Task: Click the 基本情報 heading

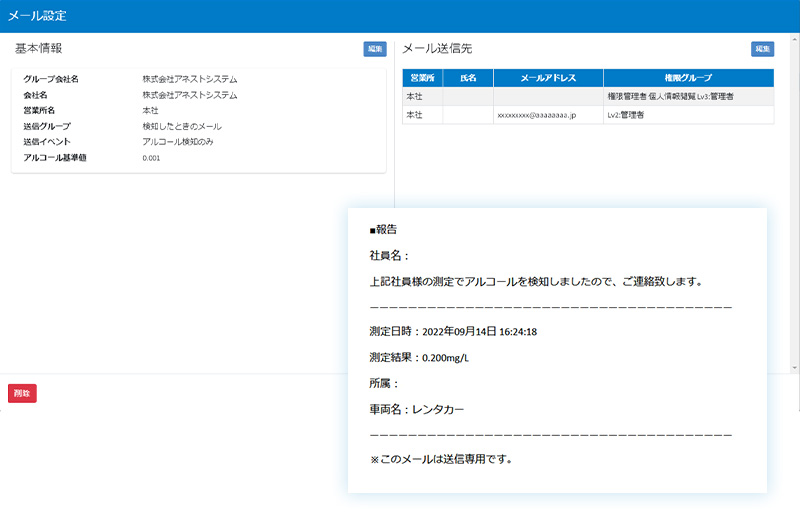Action: [x=38, y=48]
